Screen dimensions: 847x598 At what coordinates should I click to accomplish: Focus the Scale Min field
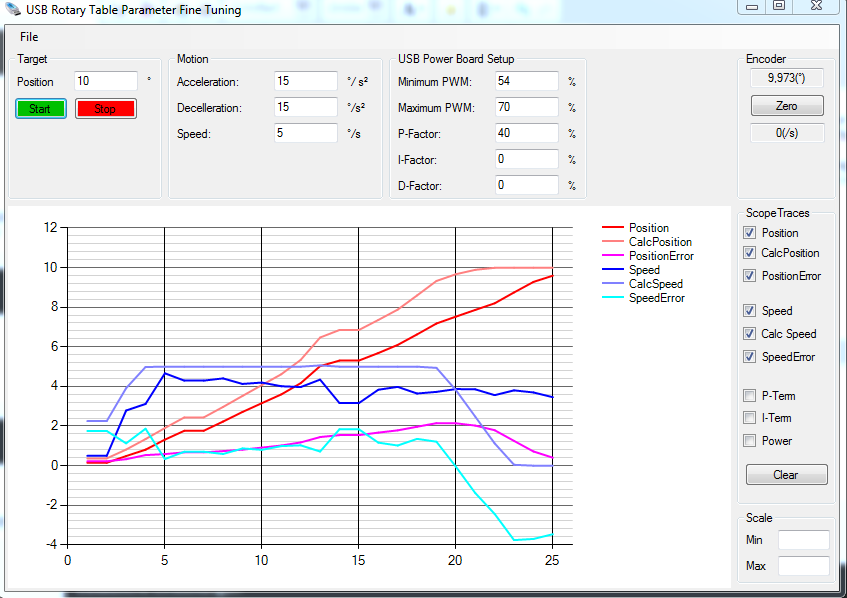(x=803, y=540)
